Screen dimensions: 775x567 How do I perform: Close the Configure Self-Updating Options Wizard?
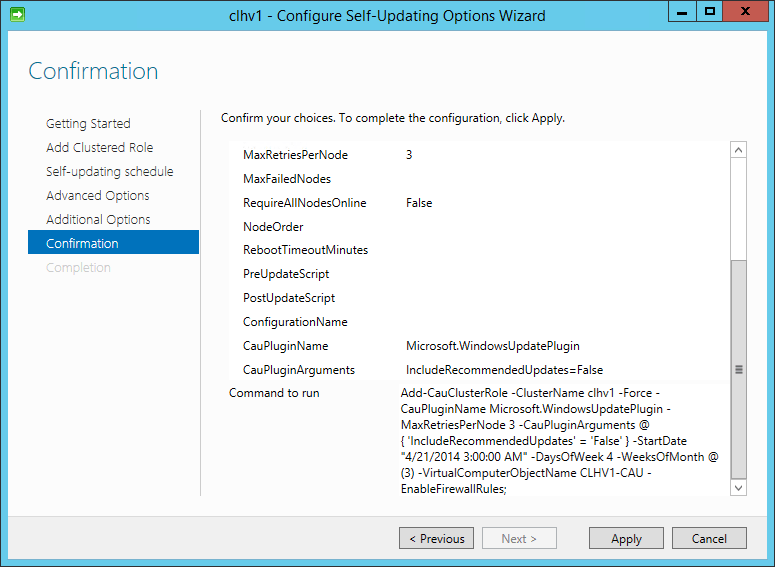(745, 11)
